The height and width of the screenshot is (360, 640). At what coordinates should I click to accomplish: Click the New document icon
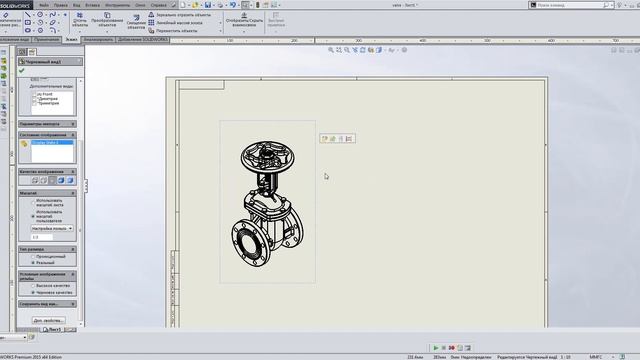click(x=183, y=5)
